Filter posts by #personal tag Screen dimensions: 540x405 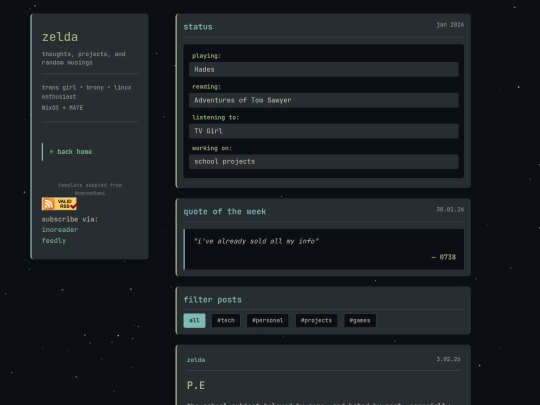click(268, 321)
